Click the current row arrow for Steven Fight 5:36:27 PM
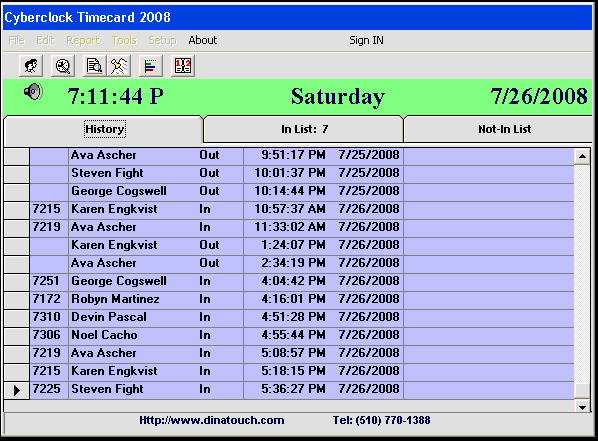This screenshot has height=441, width=598. coord(16,390)
